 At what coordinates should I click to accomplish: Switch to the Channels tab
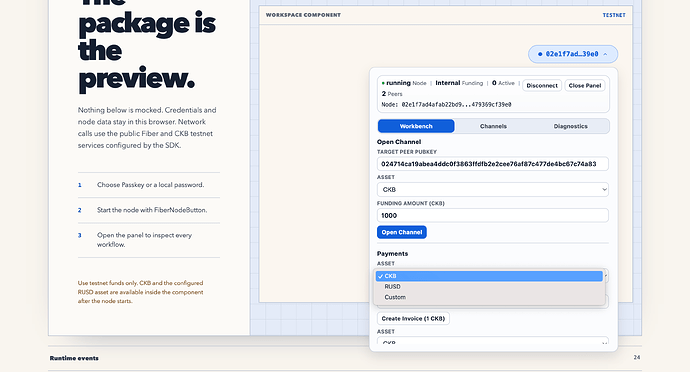[x=493, y=126]
